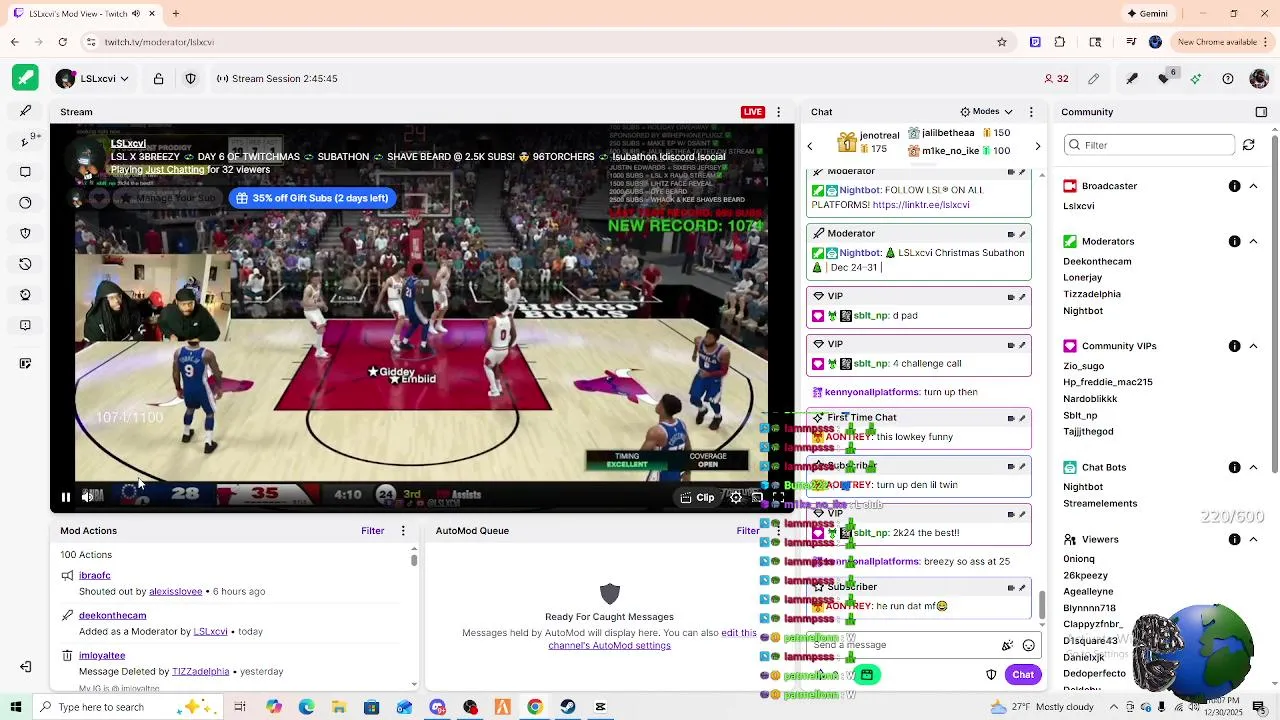Viewport: 1280px width, 720px height.
Task: Open deekonthecam link in Mod Actions
Action: tap(112, 615)
